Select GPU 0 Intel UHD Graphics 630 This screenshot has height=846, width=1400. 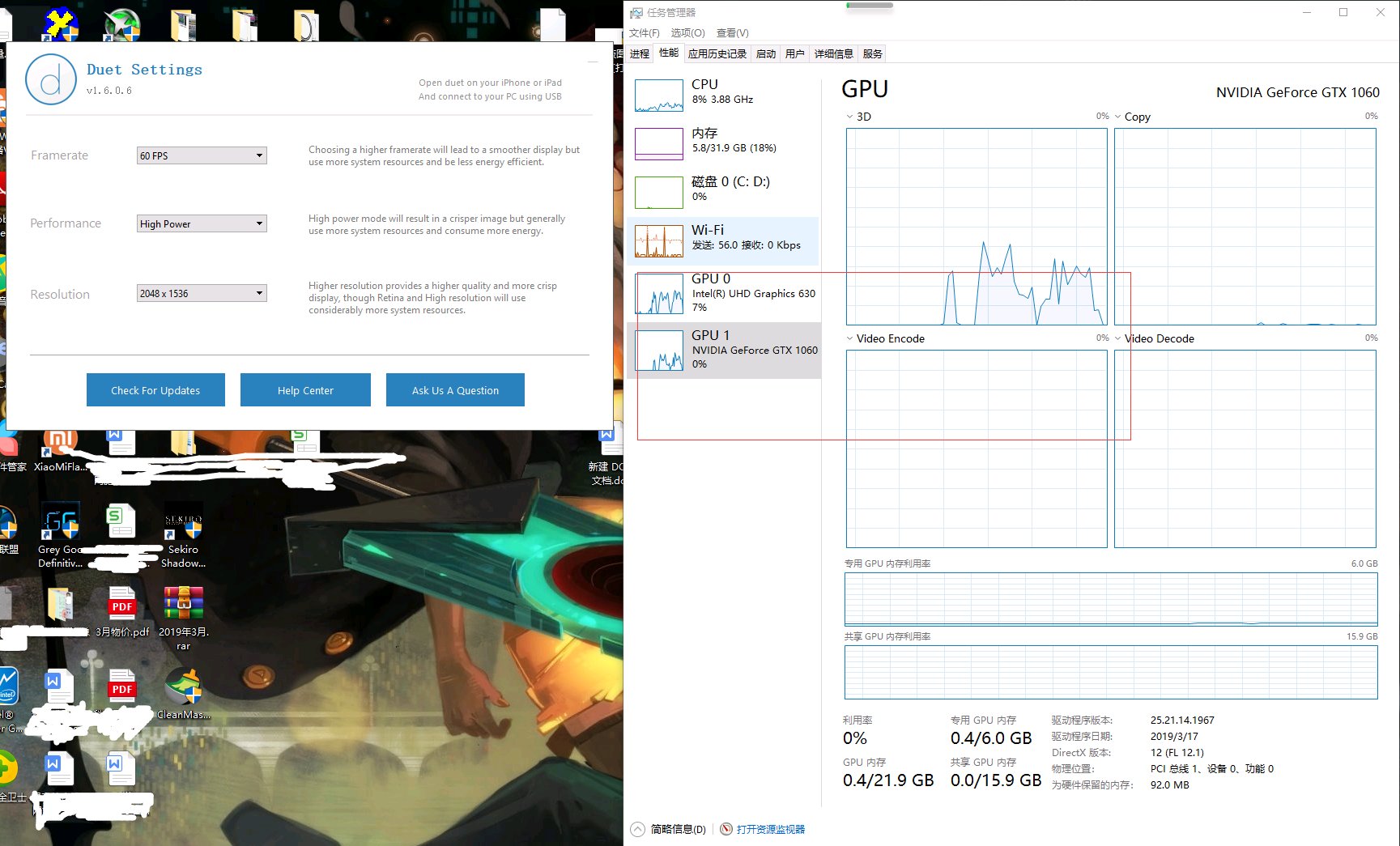coord(723,293)
